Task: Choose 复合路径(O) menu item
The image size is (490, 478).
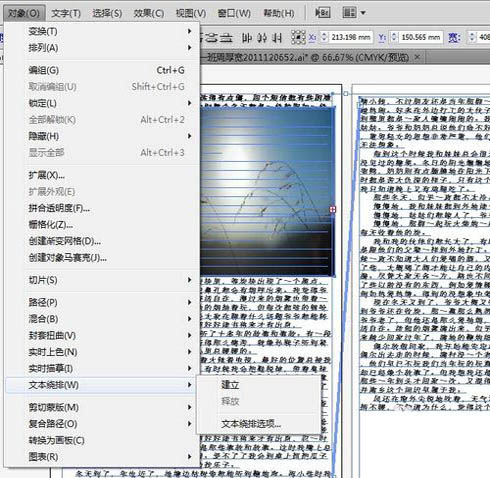Action: tap(101, 424)
